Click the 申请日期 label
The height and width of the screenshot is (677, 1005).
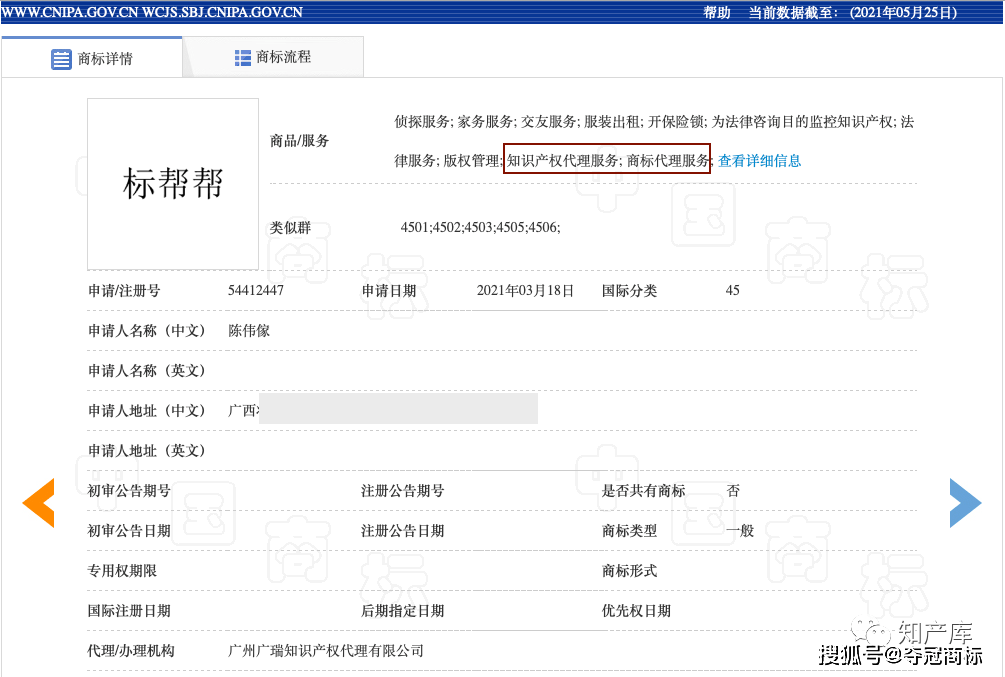pos(388,290)
